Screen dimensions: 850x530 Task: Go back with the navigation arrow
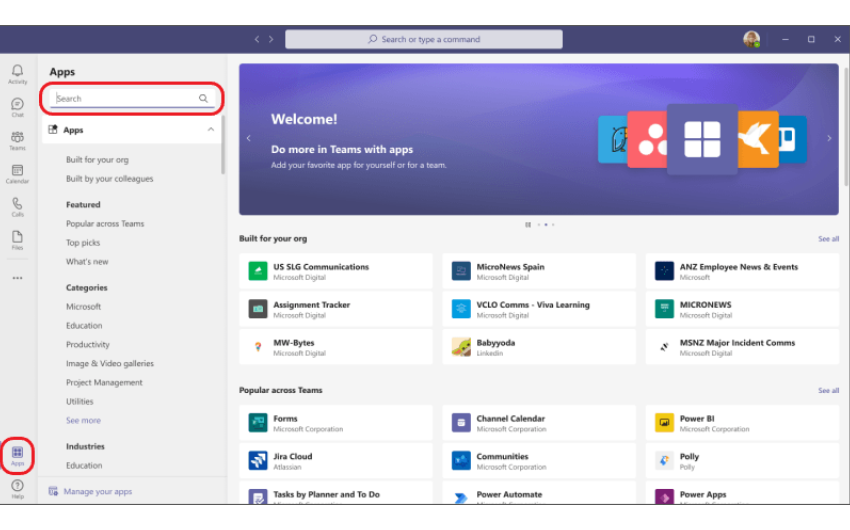(257, 39)
